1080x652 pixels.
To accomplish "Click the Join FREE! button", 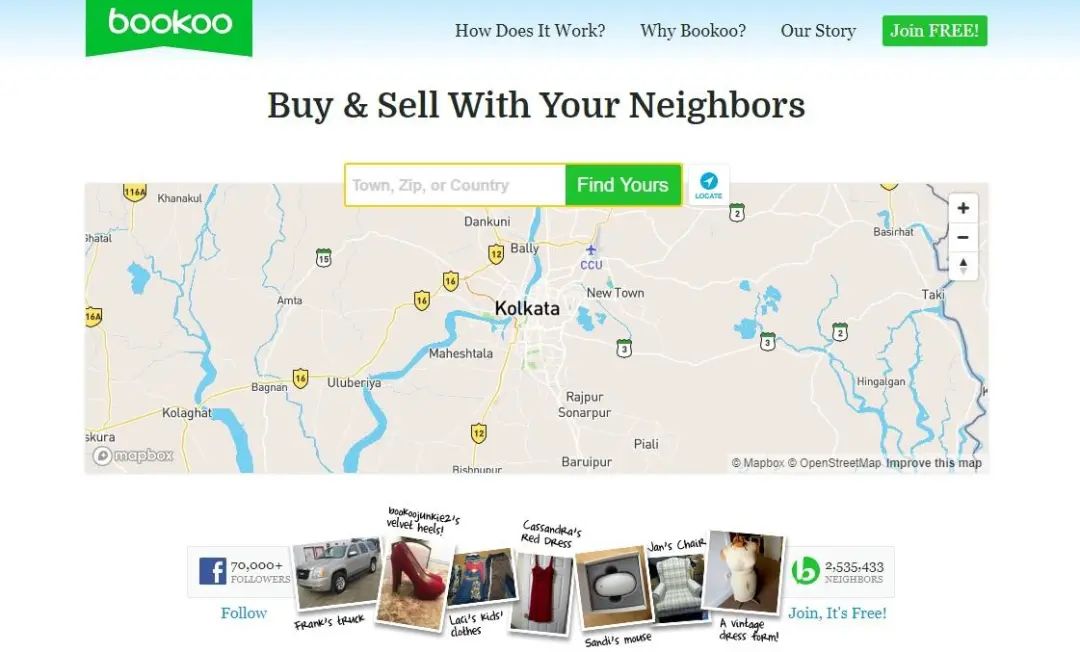I will click(934, 31).
